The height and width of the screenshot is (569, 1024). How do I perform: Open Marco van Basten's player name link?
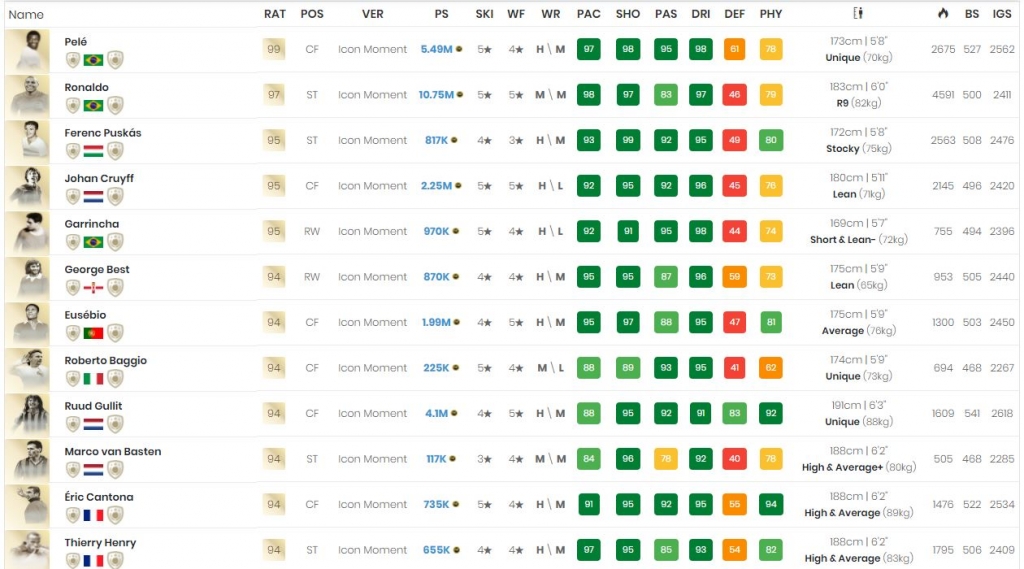(x=112, y=451)
